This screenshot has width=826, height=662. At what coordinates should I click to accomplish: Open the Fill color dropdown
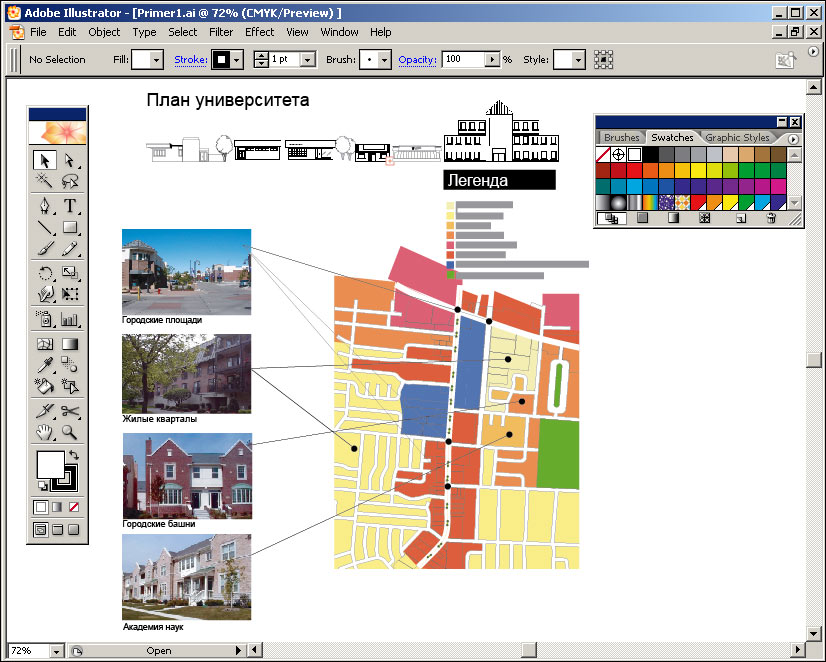156,60
